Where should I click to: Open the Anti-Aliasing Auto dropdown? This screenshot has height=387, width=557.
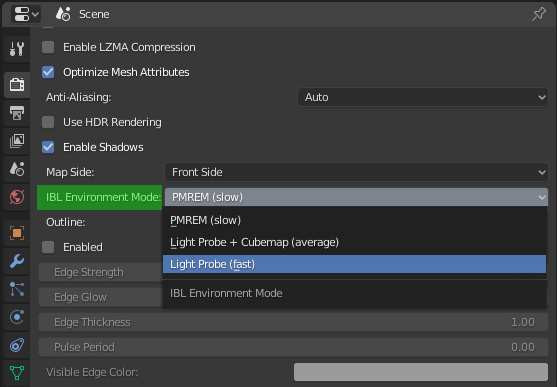click(x=422, y=97)
